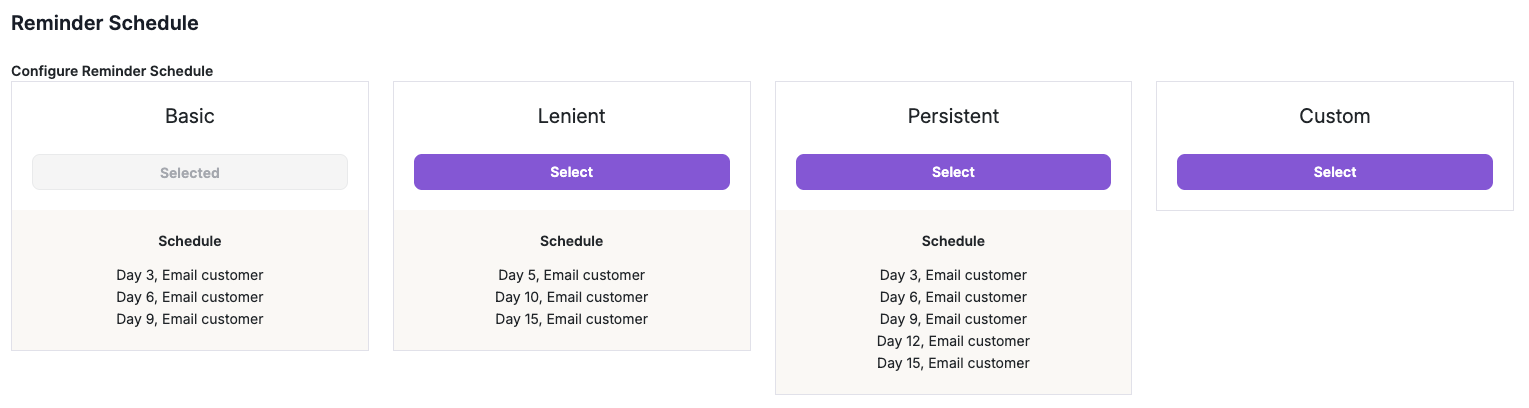Click the Configure Reminder Schedule label
The width and height of the screenshot is (1529, 408).
pyautogui.click(x=112, y=71)
